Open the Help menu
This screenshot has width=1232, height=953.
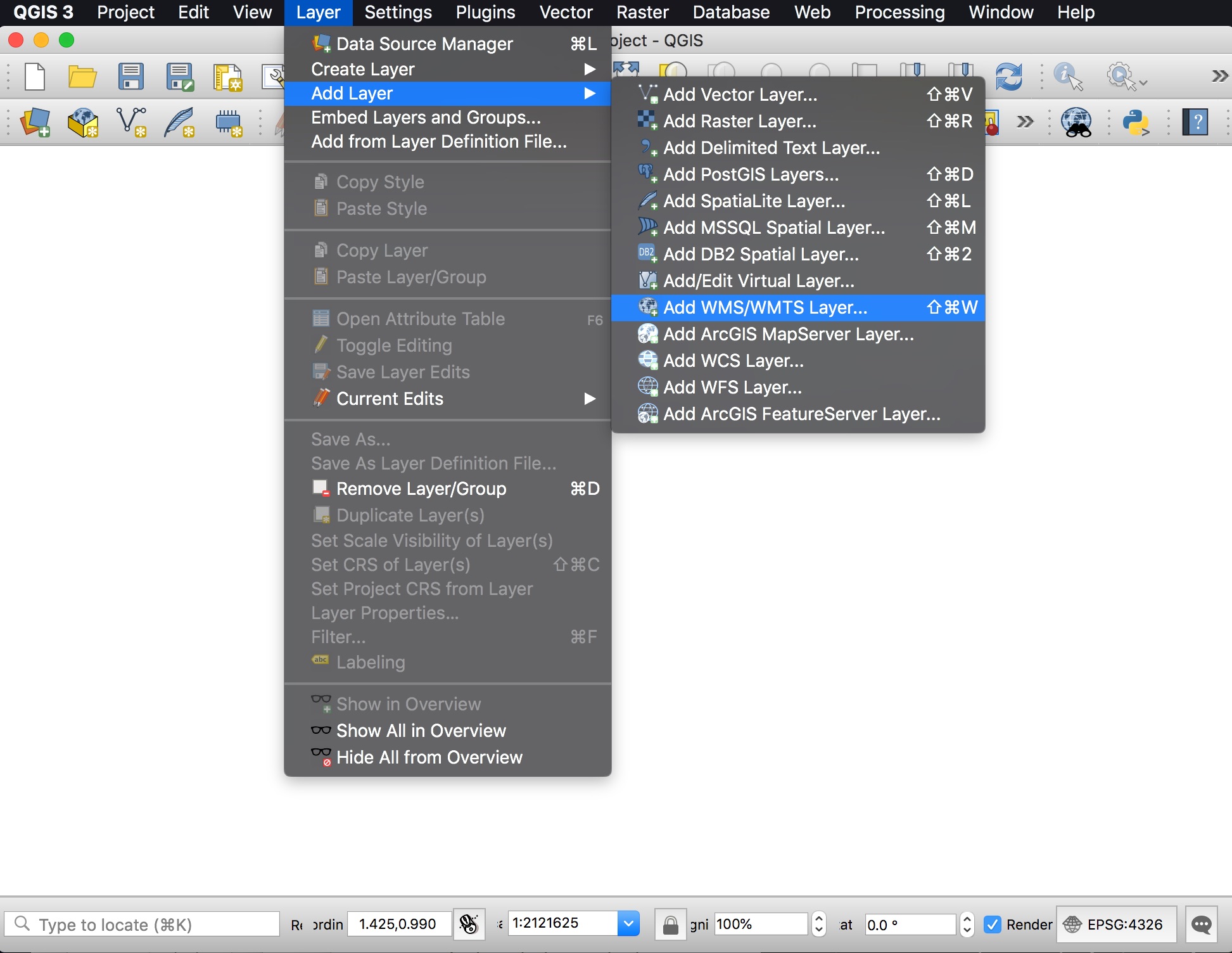click(x=1076, y=12)
